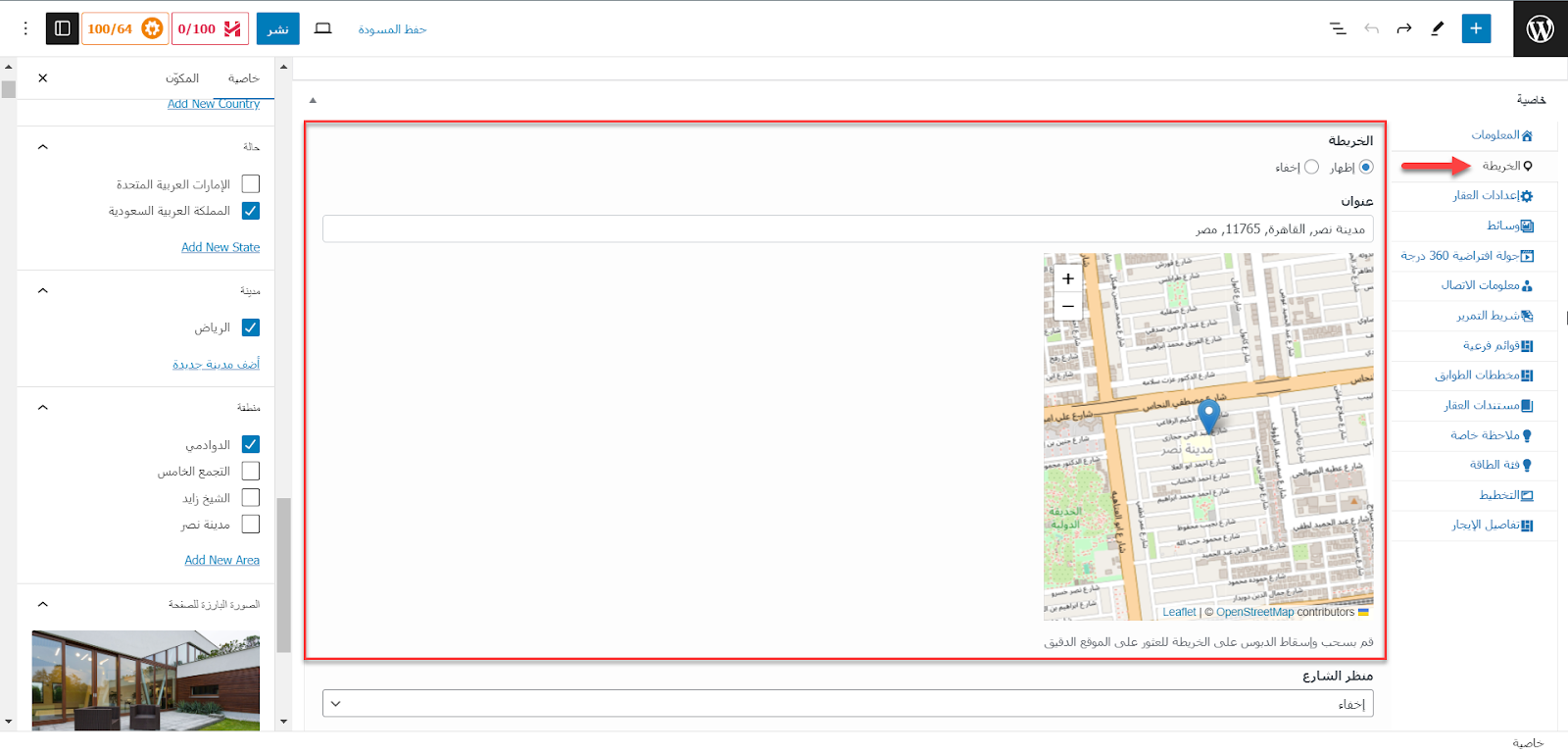The image size is (1568, 753).
Task: Switch to the خاصية sidebar tab
Action: point(244,78)
